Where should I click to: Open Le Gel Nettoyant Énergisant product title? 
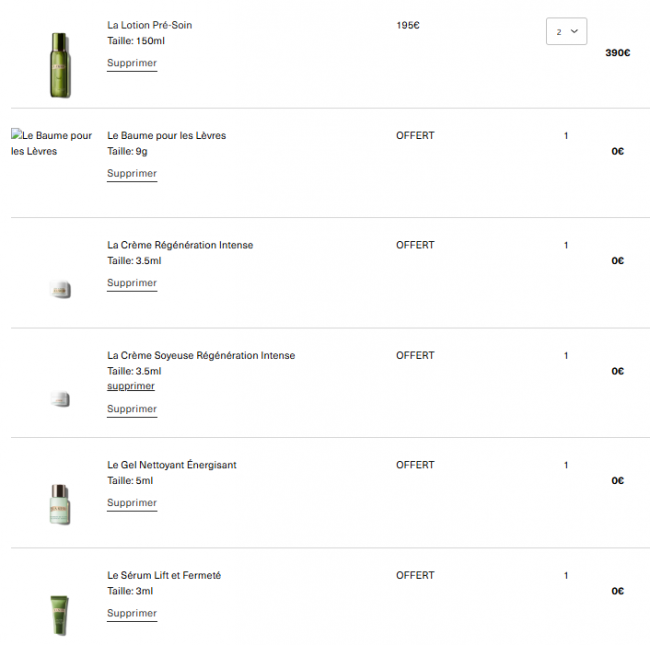pyautogui.click(x=172, y=465)
